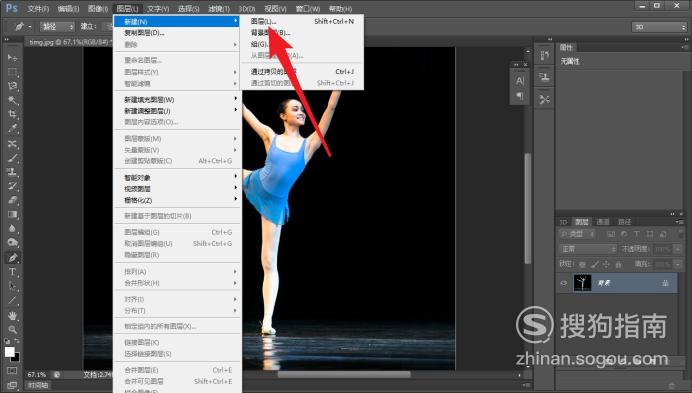Viewport: 692px width, 393px height.
Task: Open the Pen tool preset picker arrow
Action: pyautogui.click(x=30, y=27)
